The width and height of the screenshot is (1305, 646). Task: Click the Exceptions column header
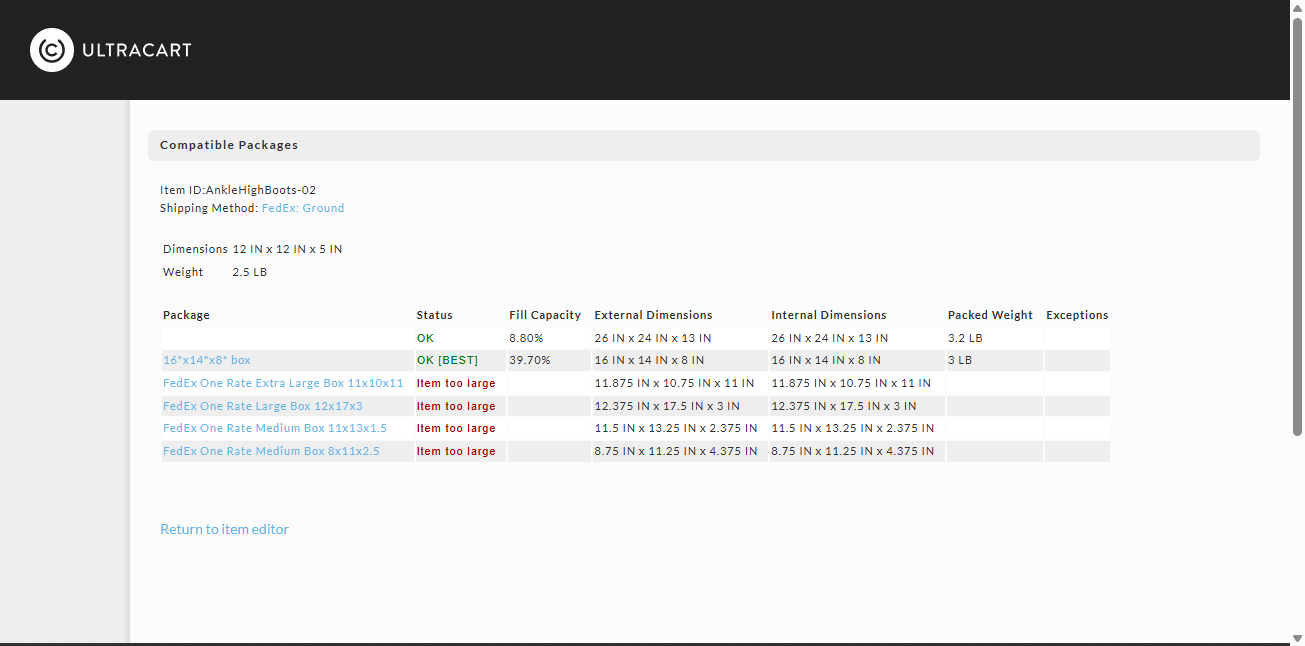1077,315
